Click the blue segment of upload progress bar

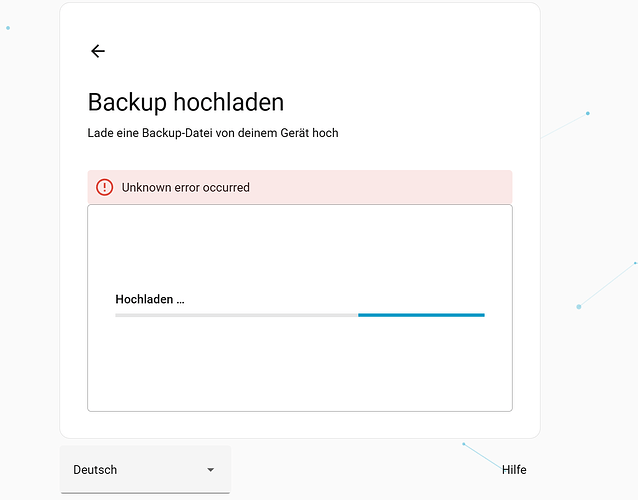point(421,315)
